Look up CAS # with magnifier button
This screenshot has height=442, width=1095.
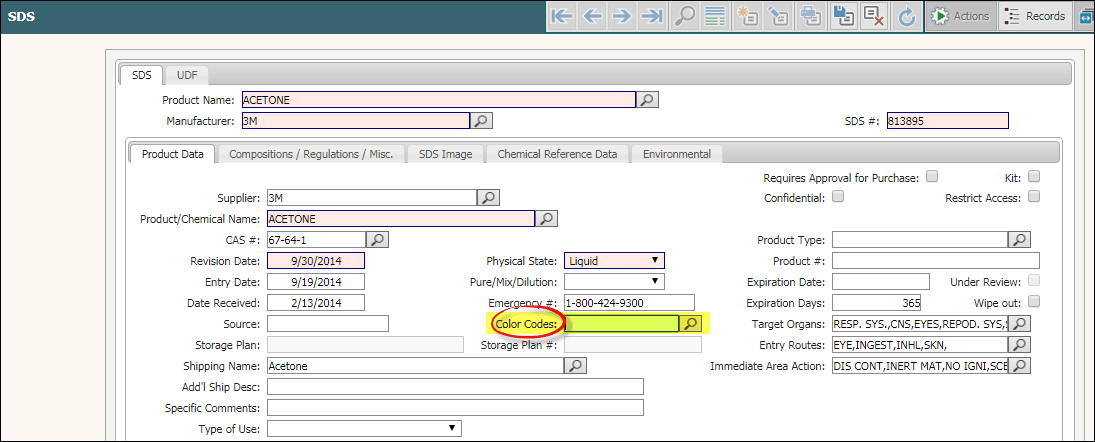pos(377,240)
